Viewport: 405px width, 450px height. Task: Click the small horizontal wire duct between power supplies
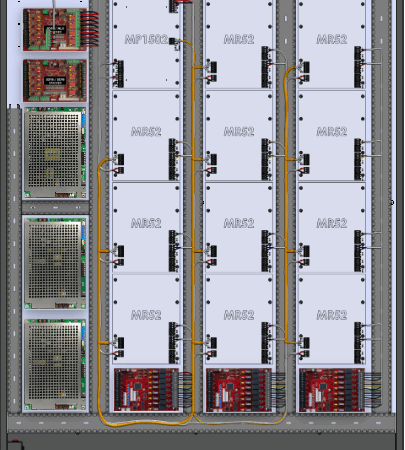click(x=55, y=208)
